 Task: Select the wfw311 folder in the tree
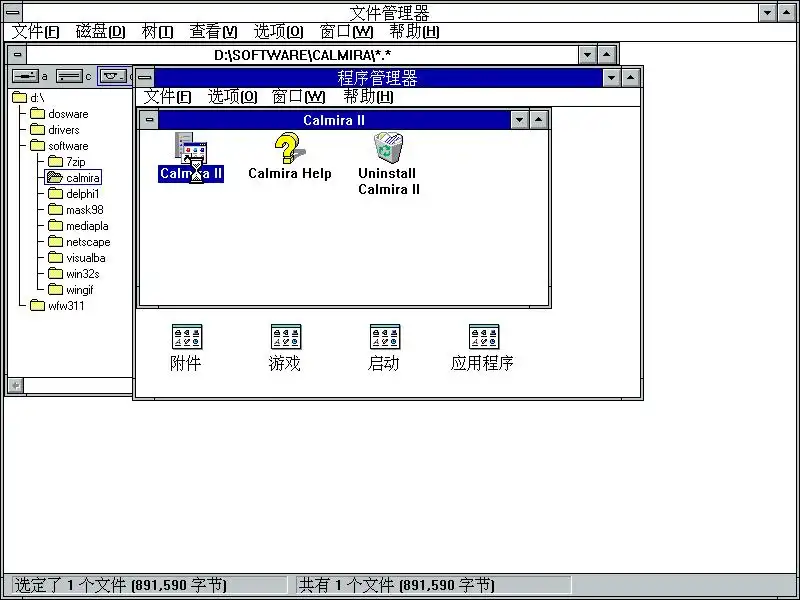coord(57,306)
